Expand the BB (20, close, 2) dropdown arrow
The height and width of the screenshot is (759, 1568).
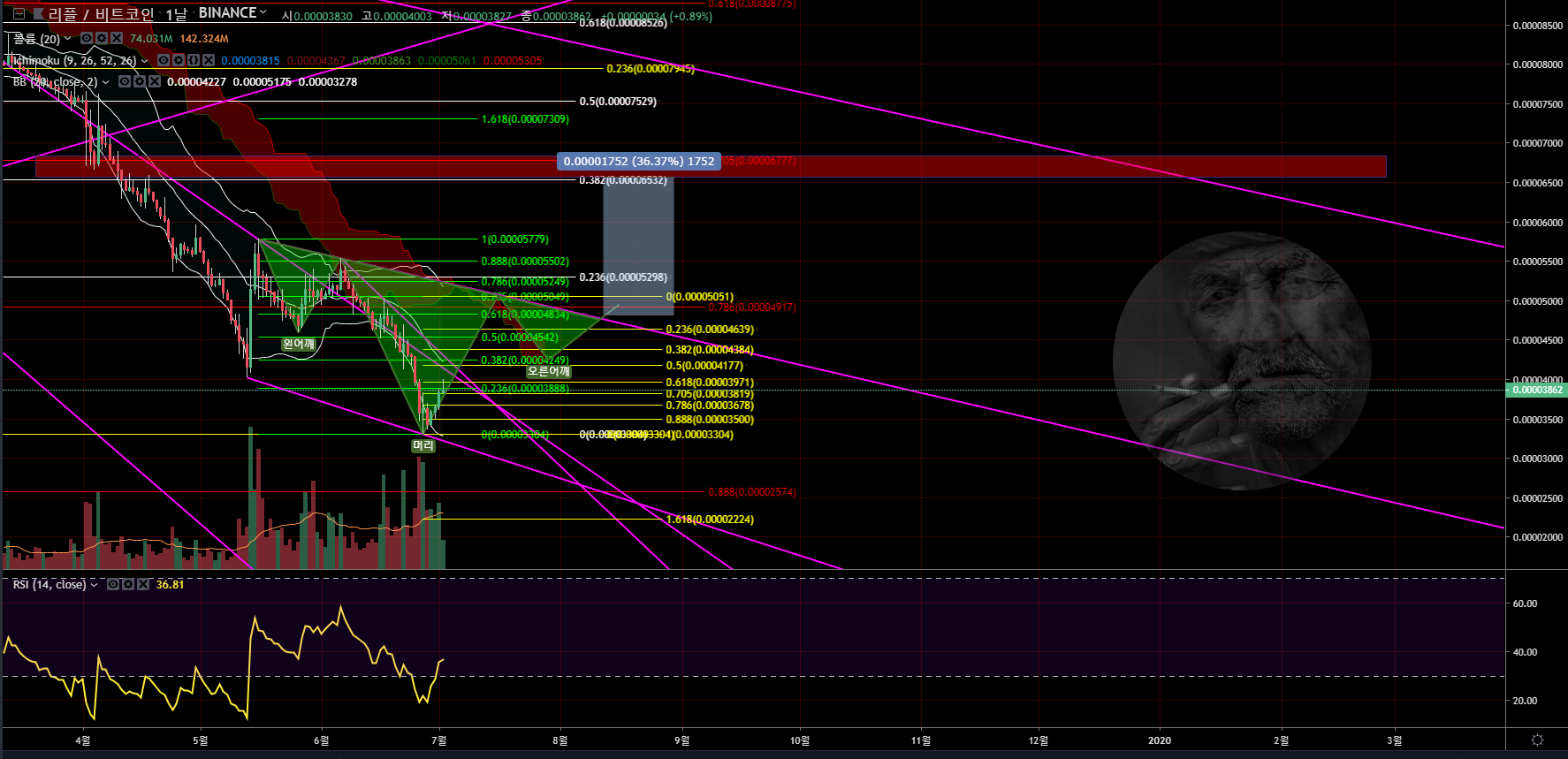point(106,82)
